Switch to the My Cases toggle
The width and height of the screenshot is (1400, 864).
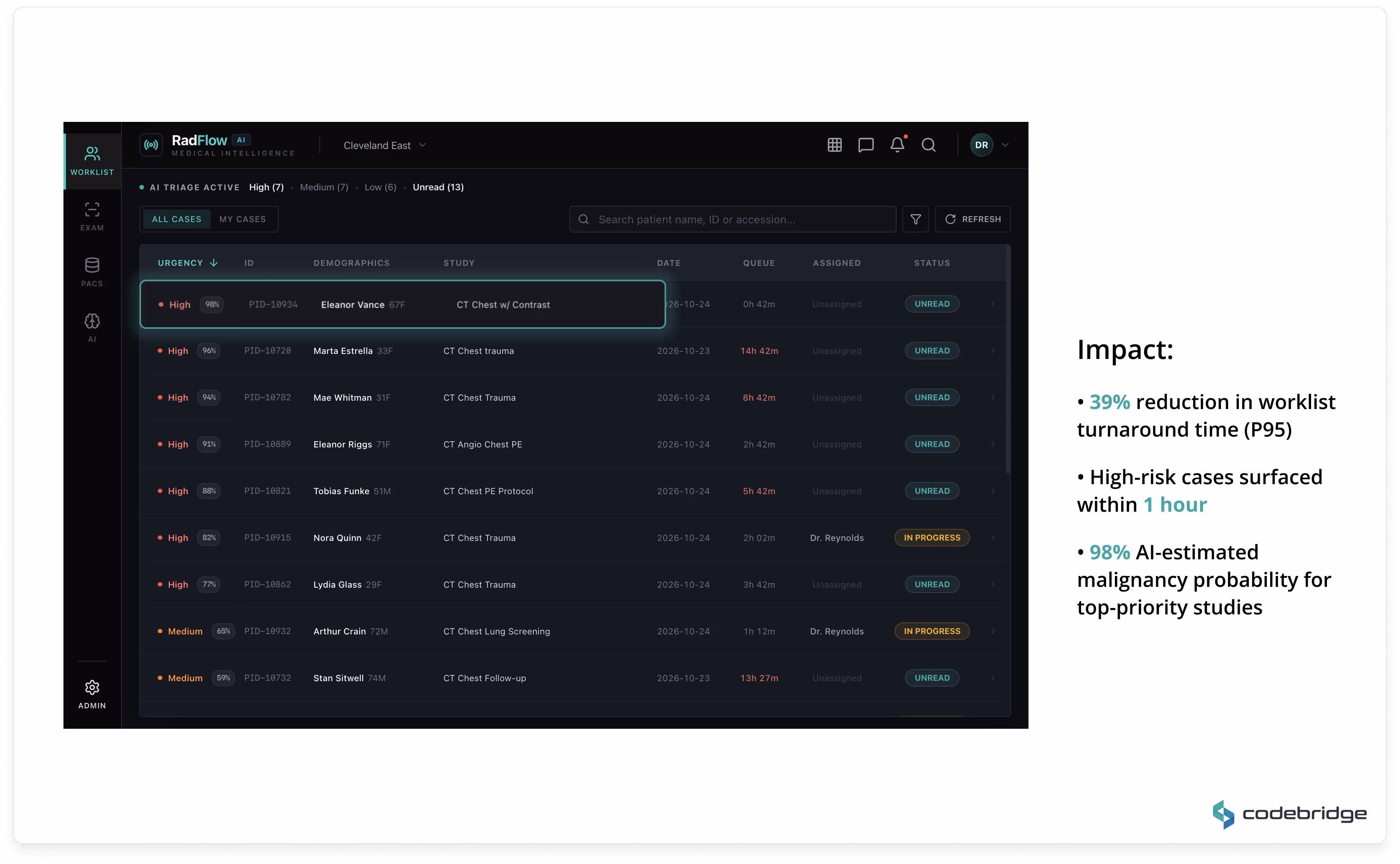tap(242, 220)
